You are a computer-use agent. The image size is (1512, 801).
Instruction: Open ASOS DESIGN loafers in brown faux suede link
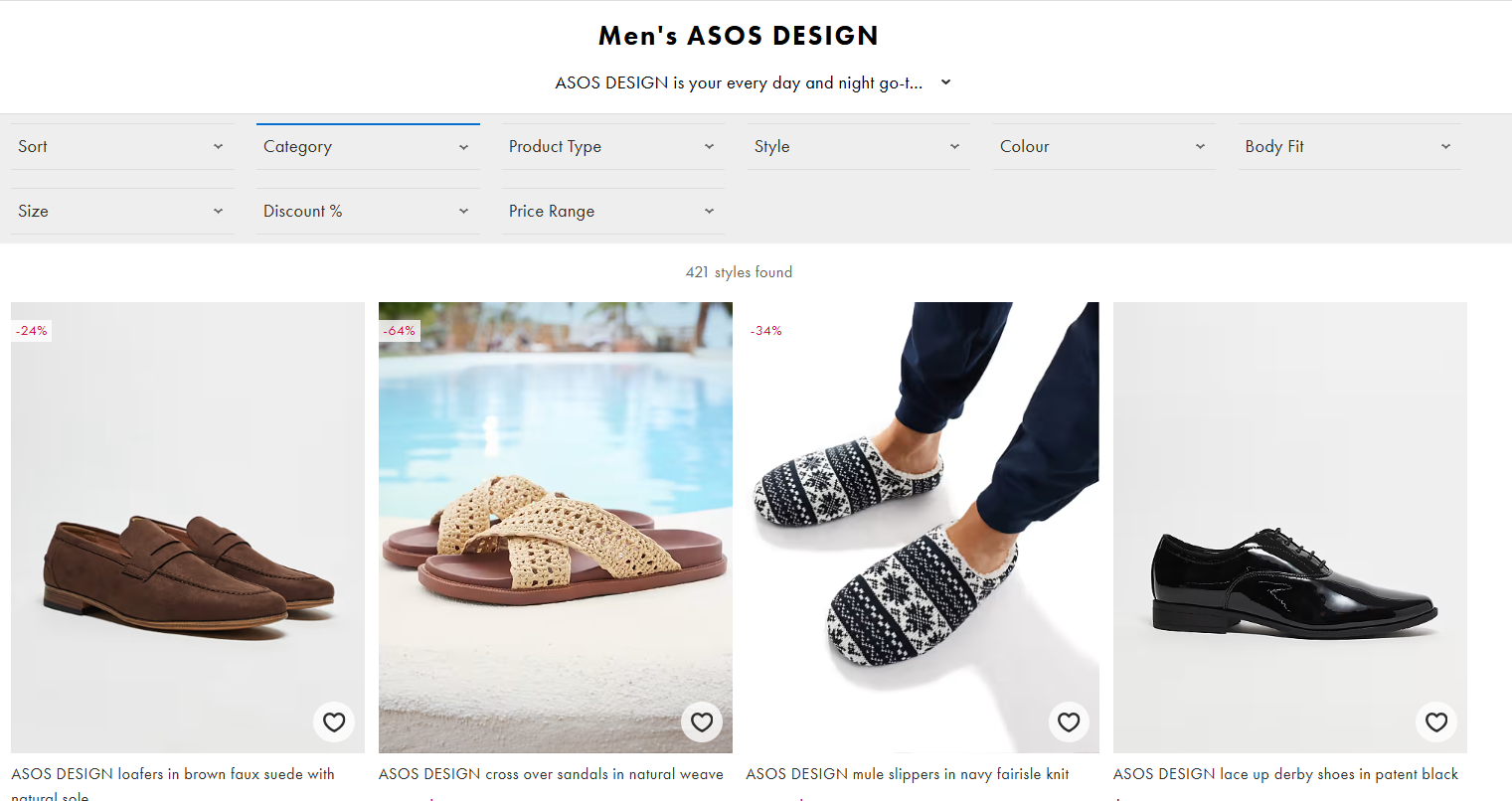[x=173, y=783]
